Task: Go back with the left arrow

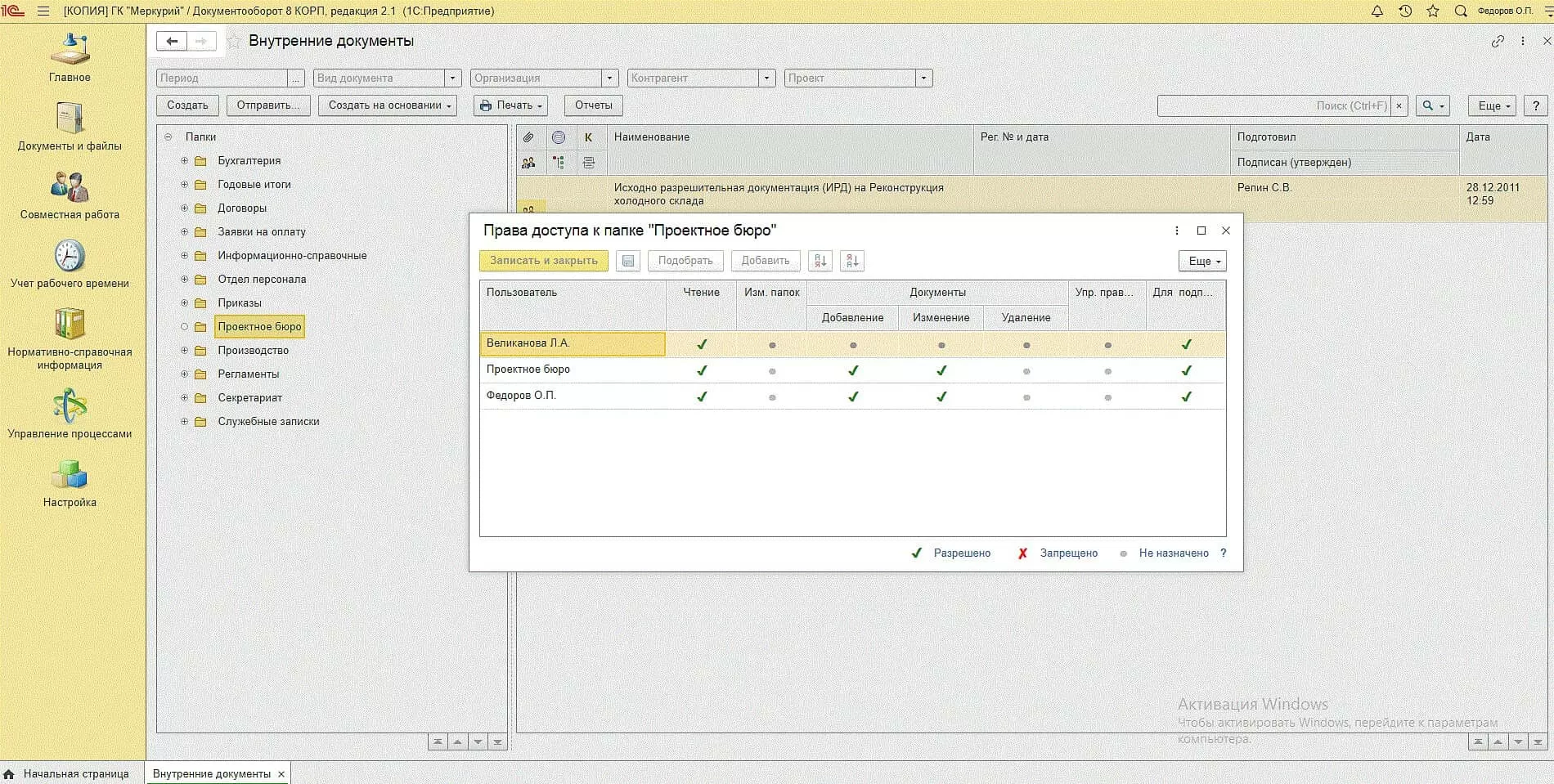Action: pos(172,41)
